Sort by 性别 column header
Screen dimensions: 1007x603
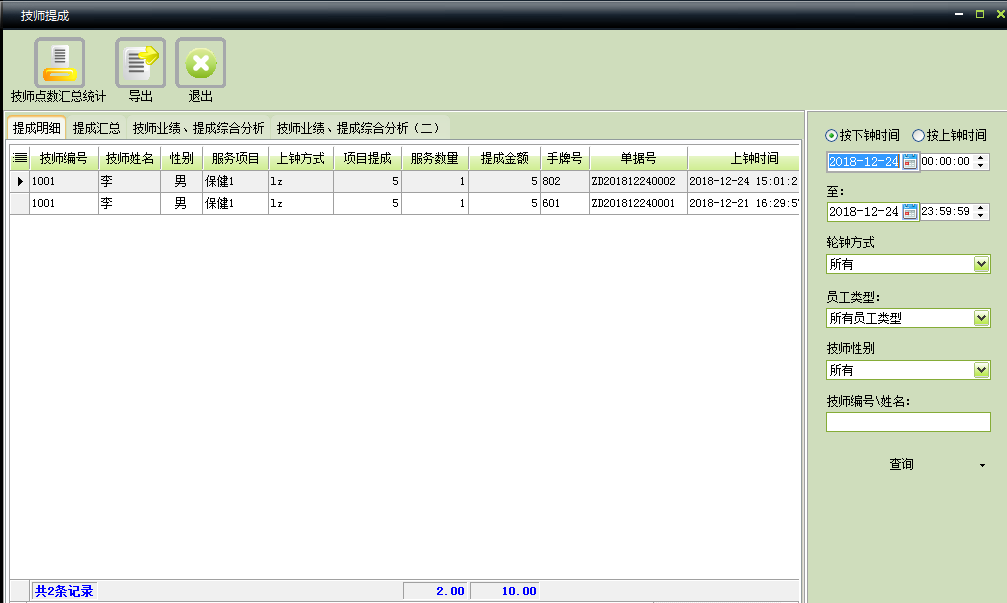[x=181, y=158]
